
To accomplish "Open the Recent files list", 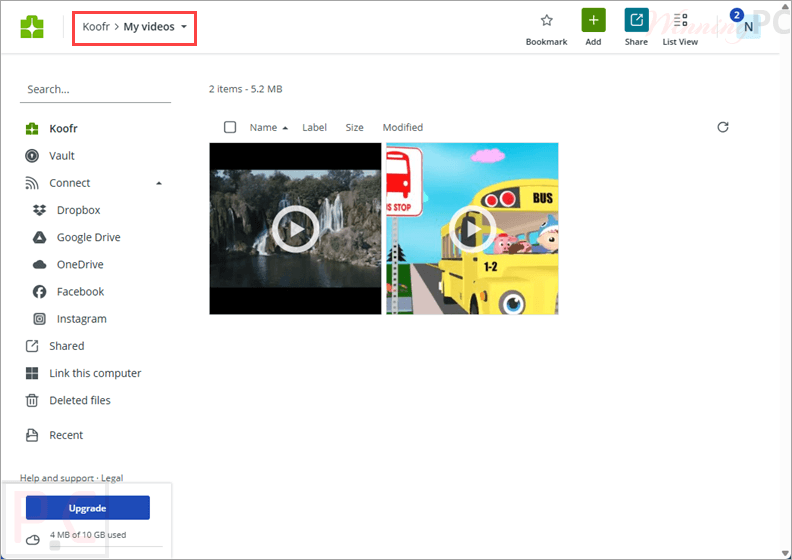I will click(x=66, y=435).
